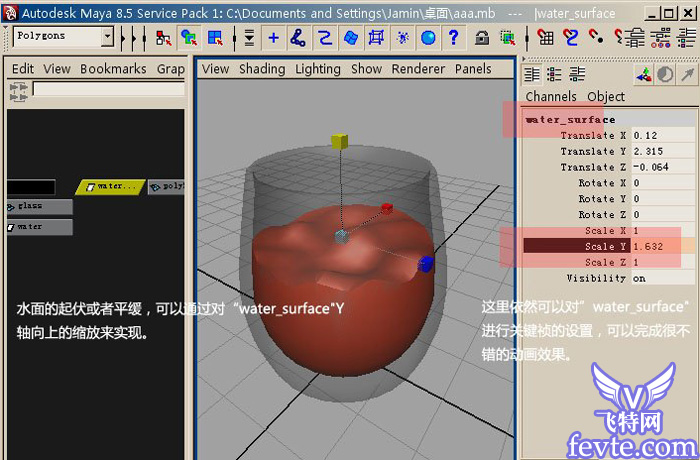Select the Scale X channel label
Image resolution: width=700 pixels, height=460 pixels.
(605, 230)
